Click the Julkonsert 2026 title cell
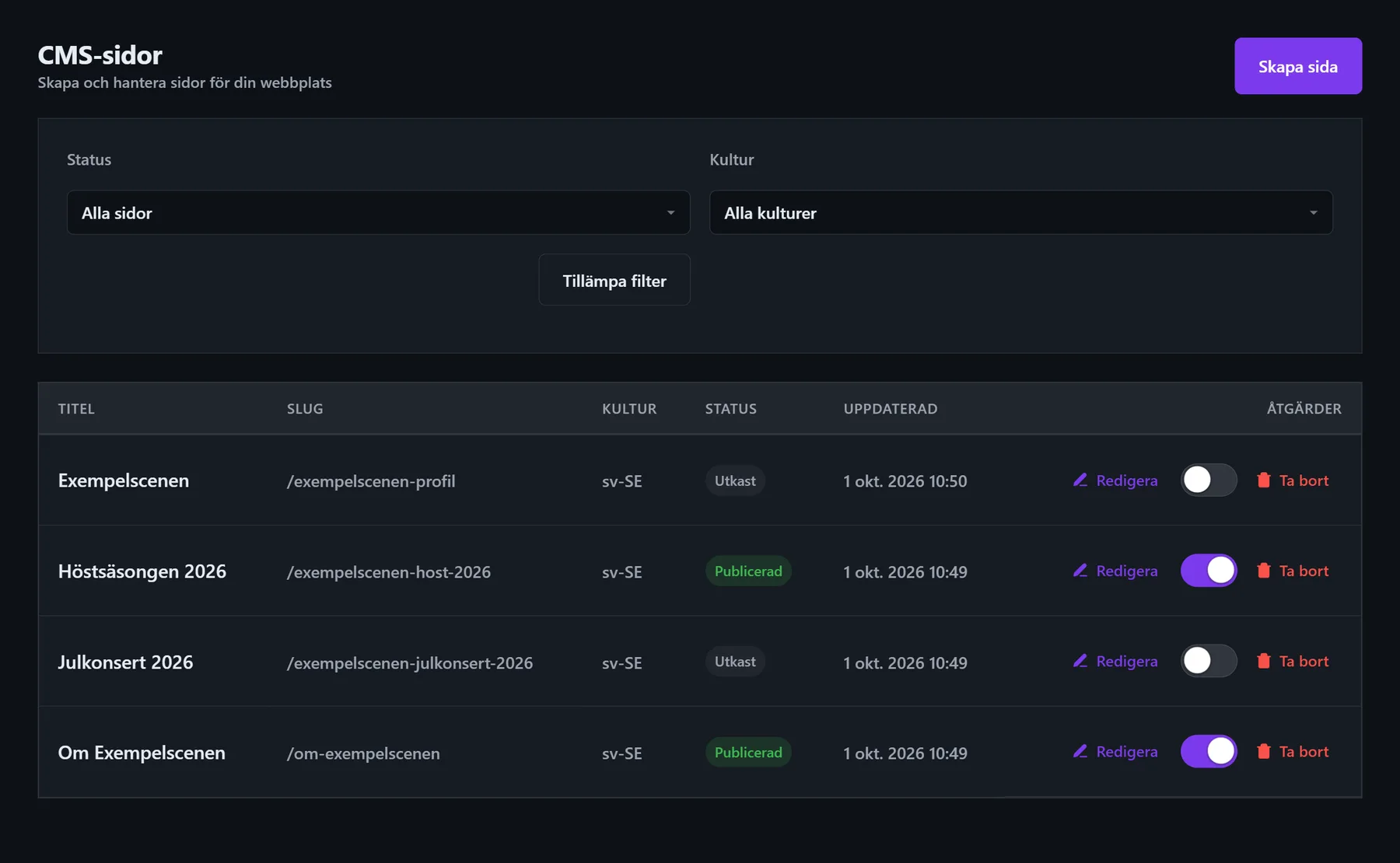 [125, 662]
